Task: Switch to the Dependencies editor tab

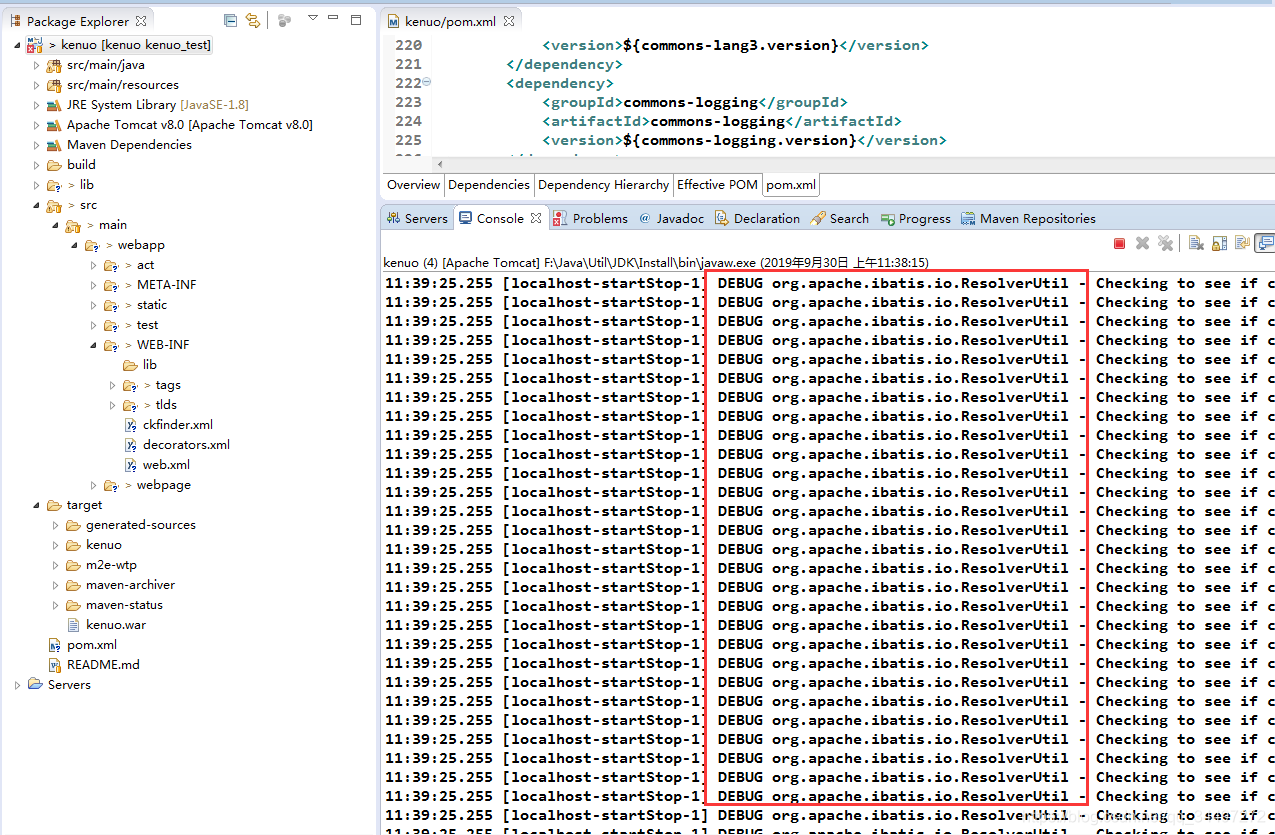Action: point(489,184)
